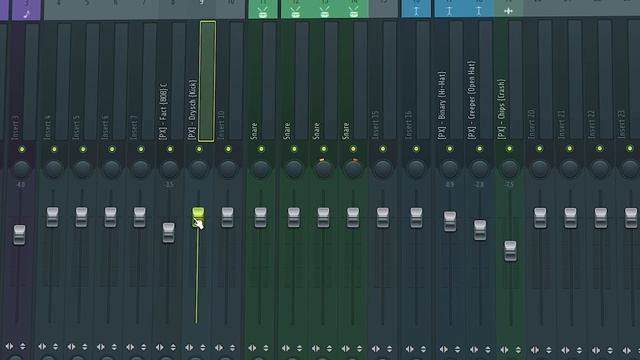Swap left/right channels on Drysch (Kick) track
The width and height of the screenshot is (640, 360).
coord(189,348)
